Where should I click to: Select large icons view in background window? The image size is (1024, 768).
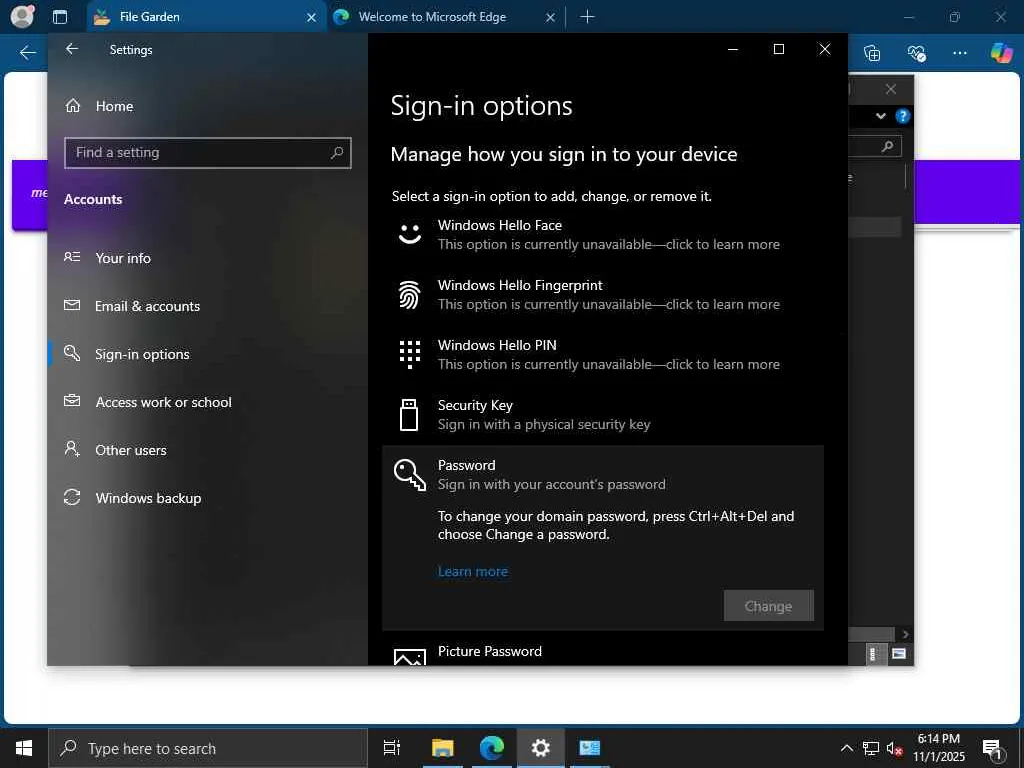point(899,654)
